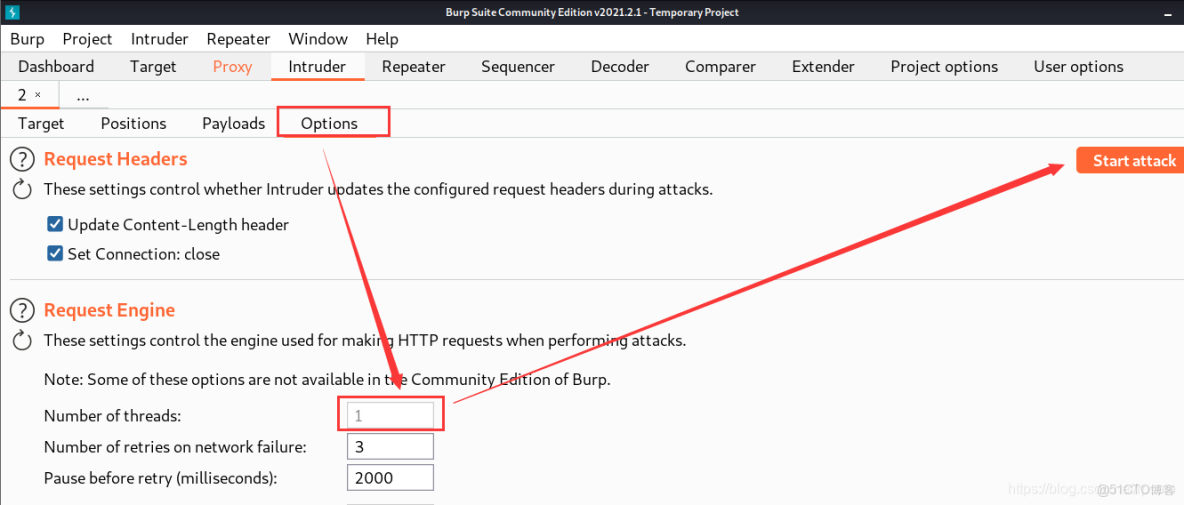Open the Burp menu

point(27,39)
